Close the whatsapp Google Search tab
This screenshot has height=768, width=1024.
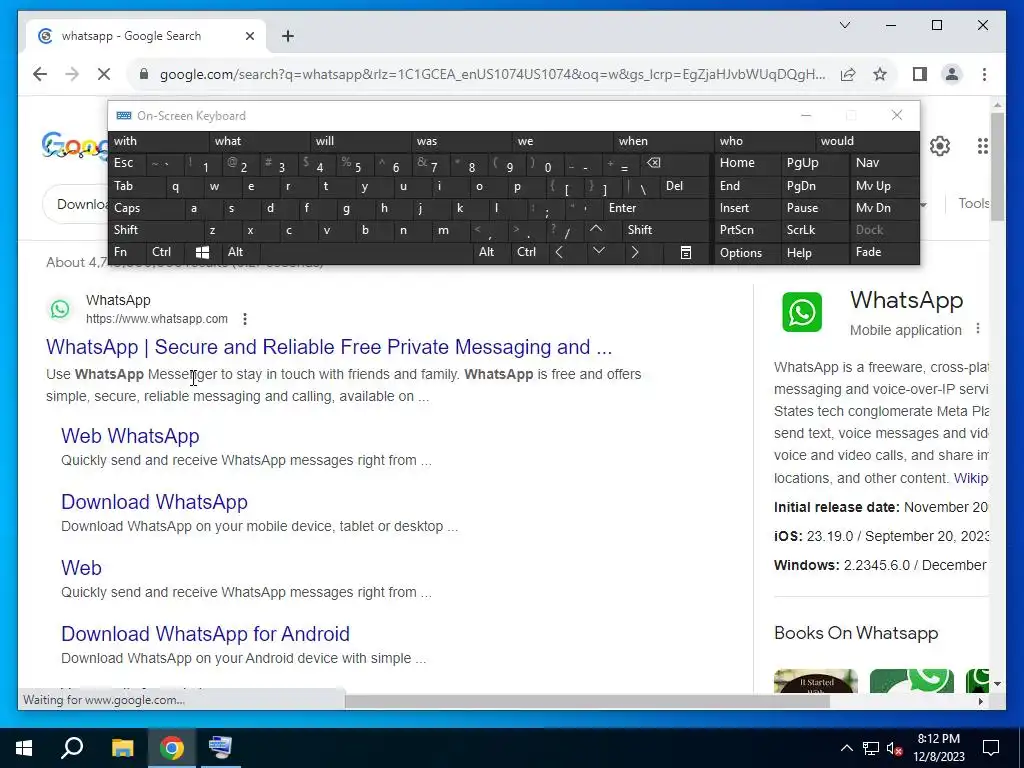[249, 36]
